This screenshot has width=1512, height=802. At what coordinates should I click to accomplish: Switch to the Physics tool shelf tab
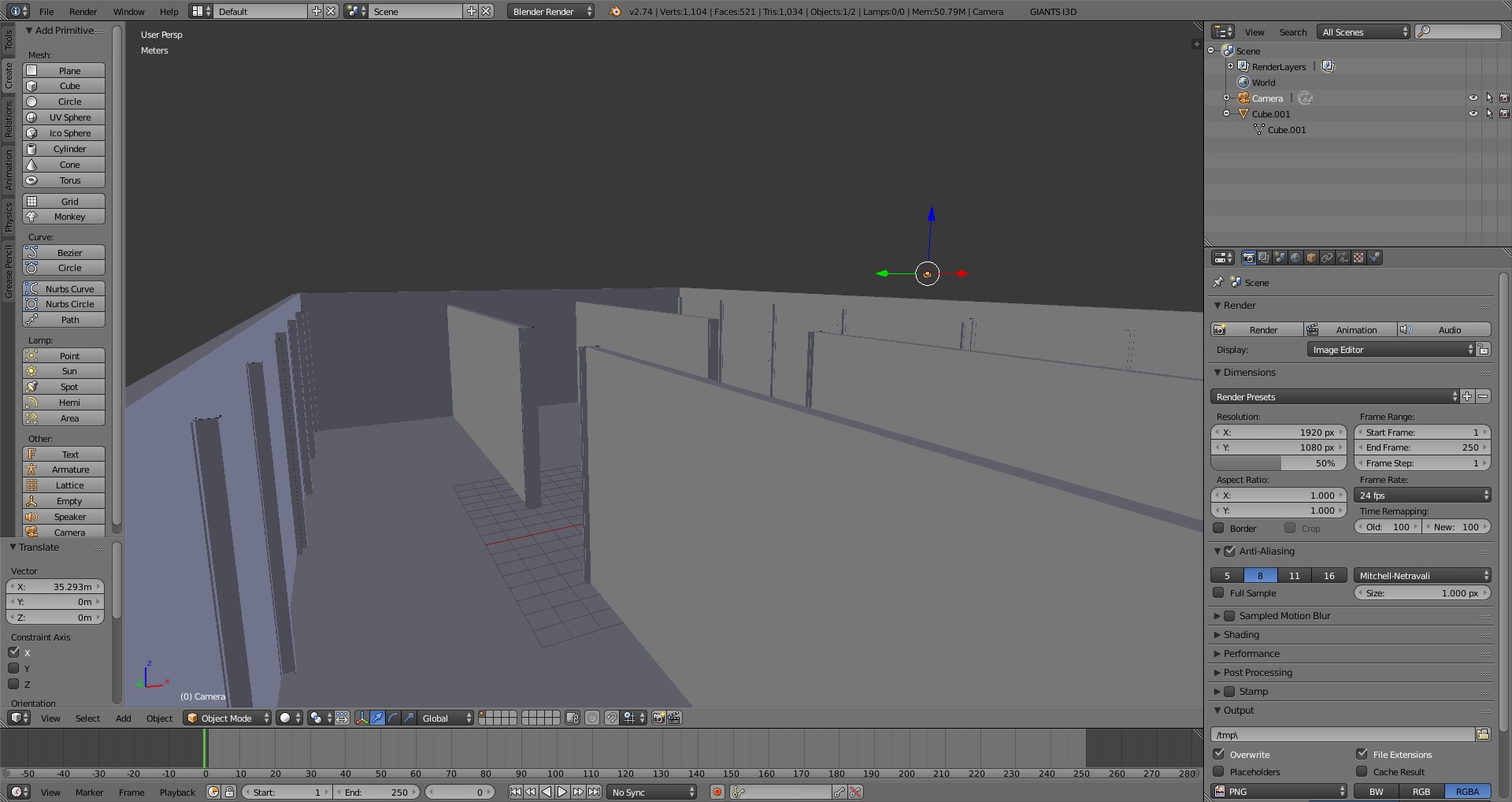[x=9, y=217]
